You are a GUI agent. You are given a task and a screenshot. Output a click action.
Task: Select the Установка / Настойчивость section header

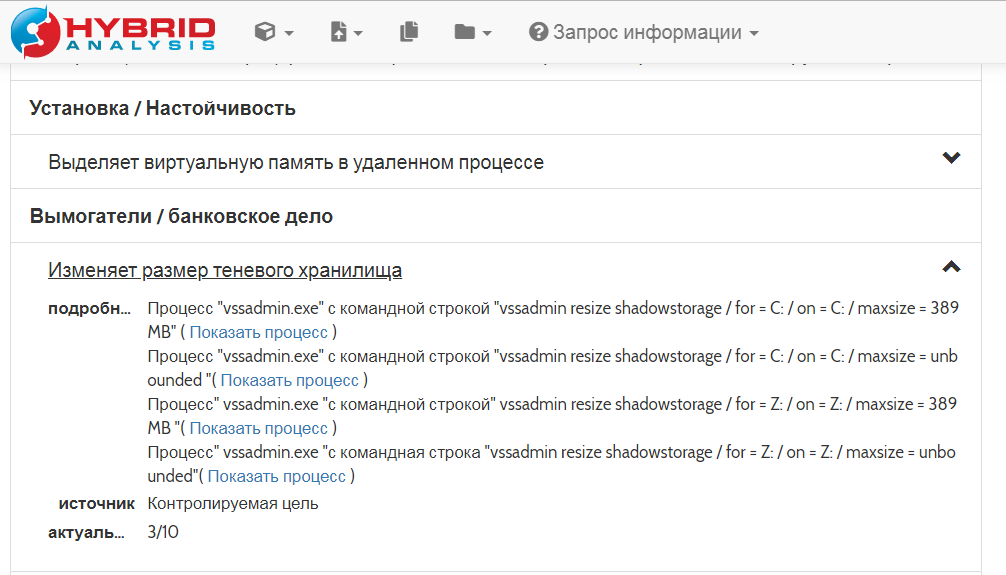click(x=163, y=108)
